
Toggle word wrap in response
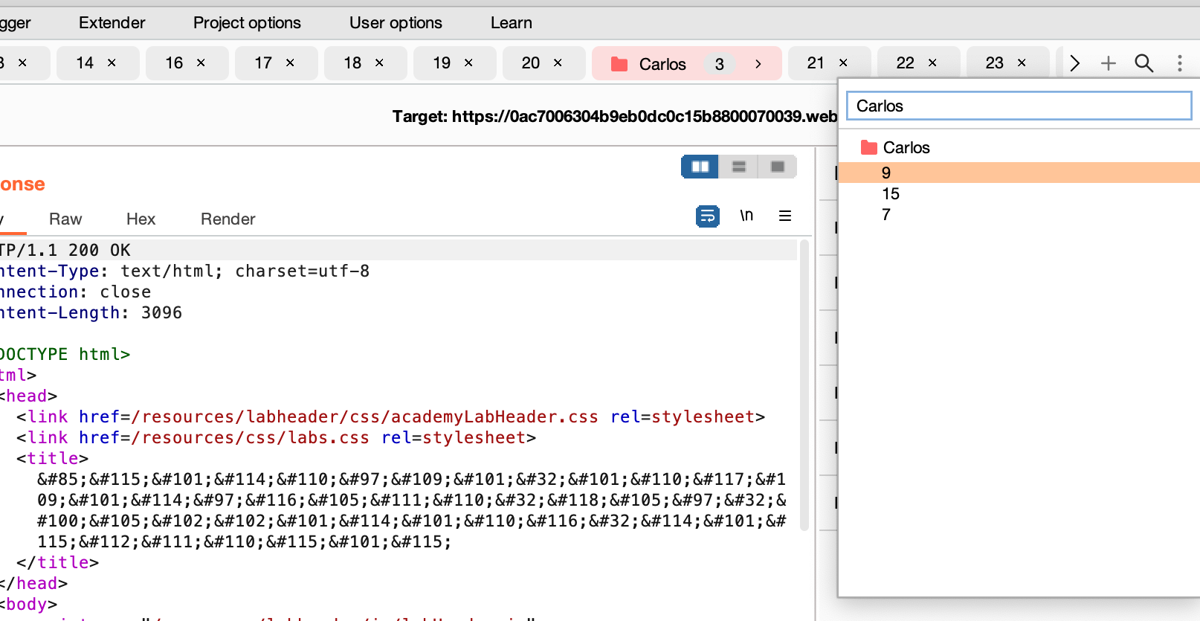pyautogui.click(x=708, y=216)
